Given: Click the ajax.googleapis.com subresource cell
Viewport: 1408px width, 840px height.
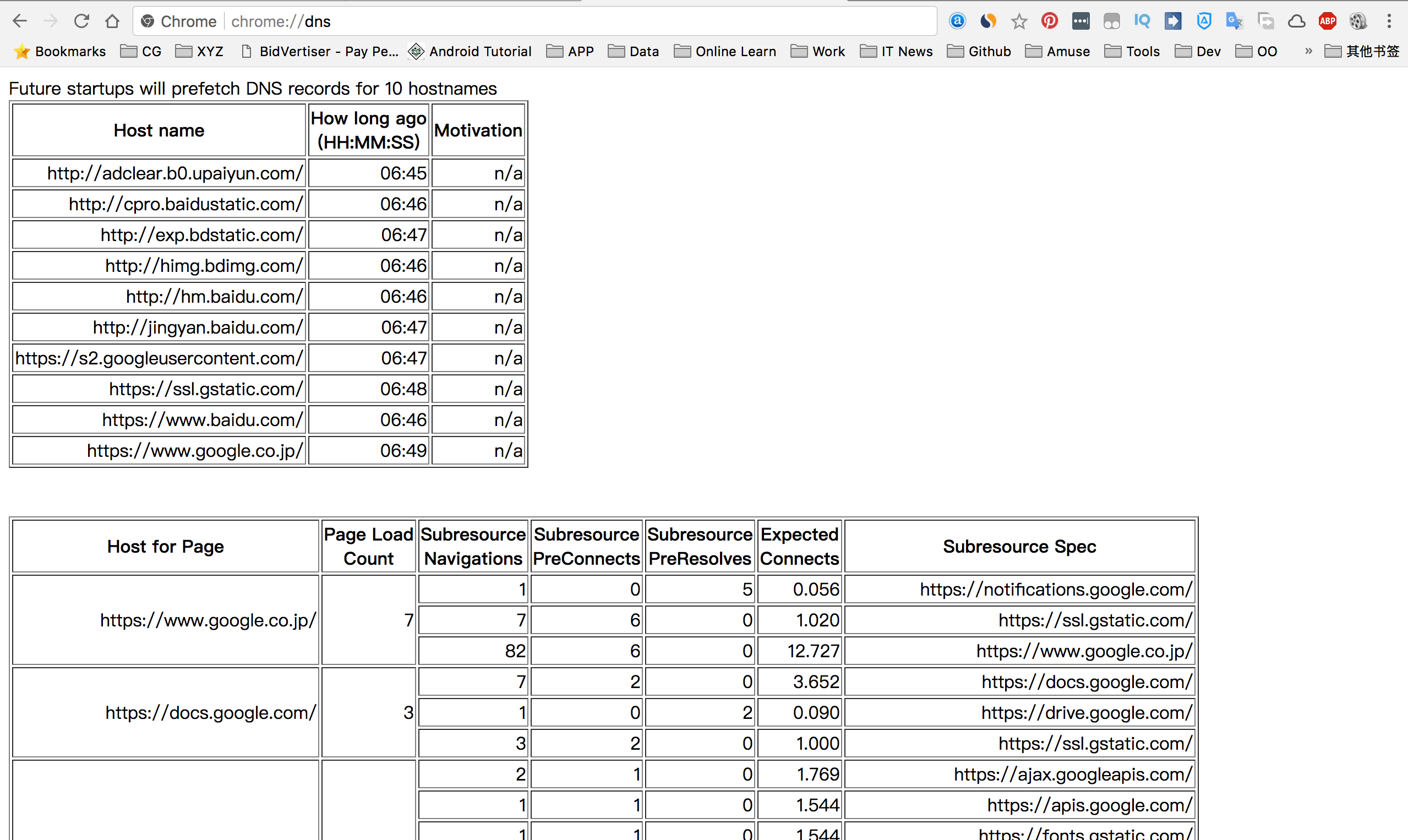Looking at the screenshot, I should [1019, 774].
